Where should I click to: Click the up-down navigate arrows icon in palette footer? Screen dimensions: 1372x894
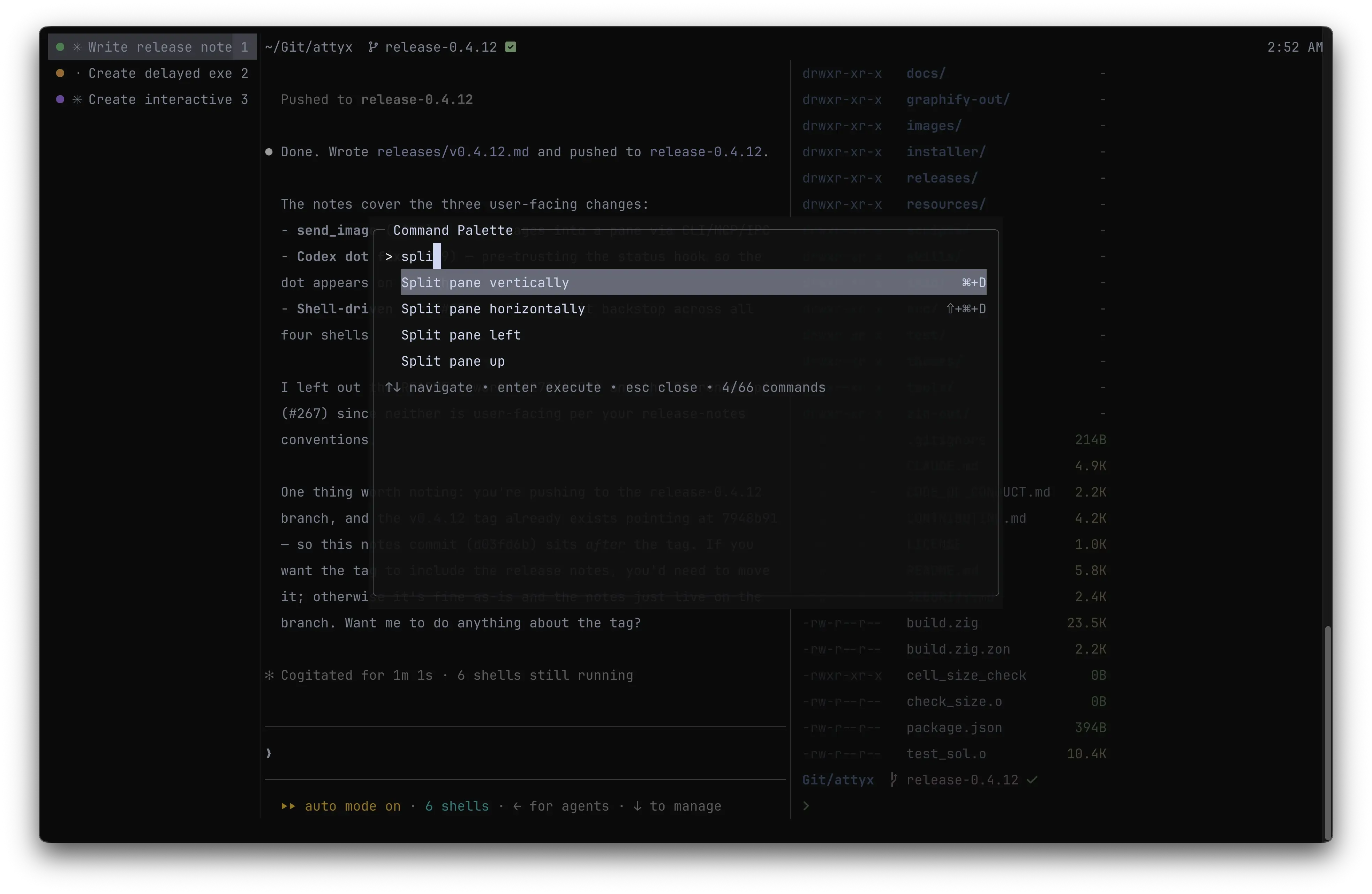[393, 388]
